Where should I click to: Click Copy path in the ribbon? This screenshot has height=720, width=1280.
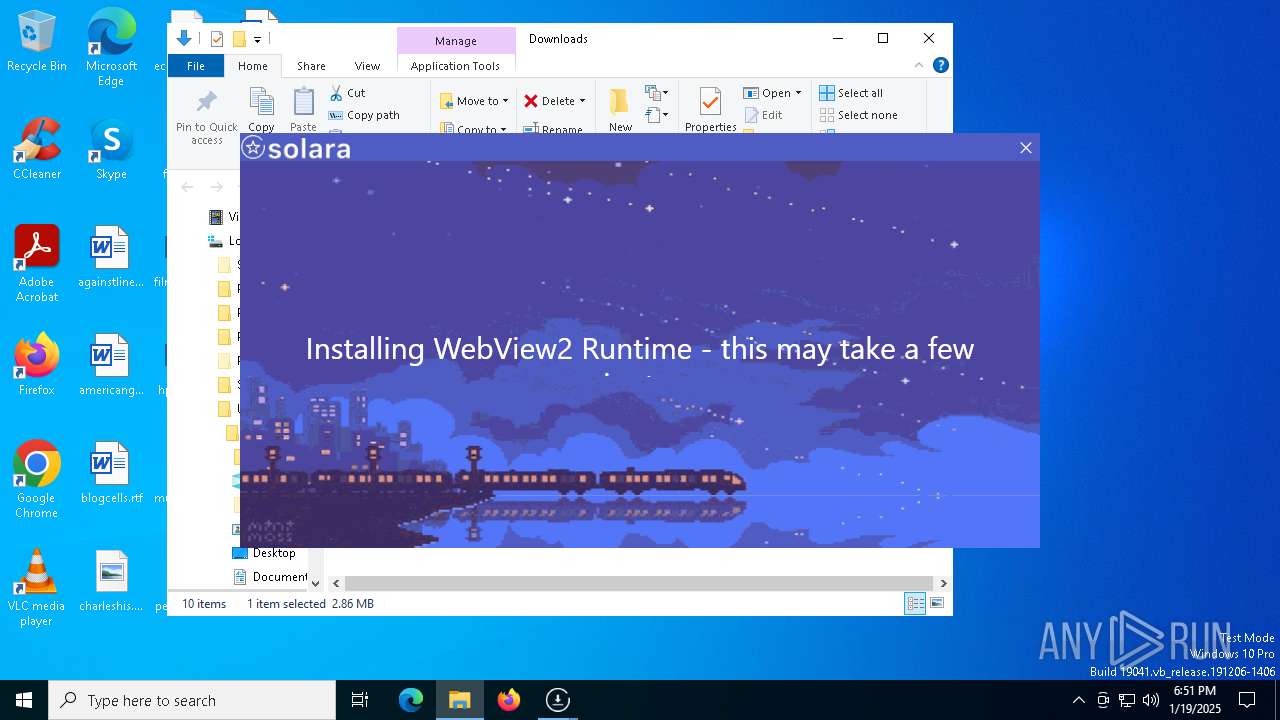coord(364,115)
